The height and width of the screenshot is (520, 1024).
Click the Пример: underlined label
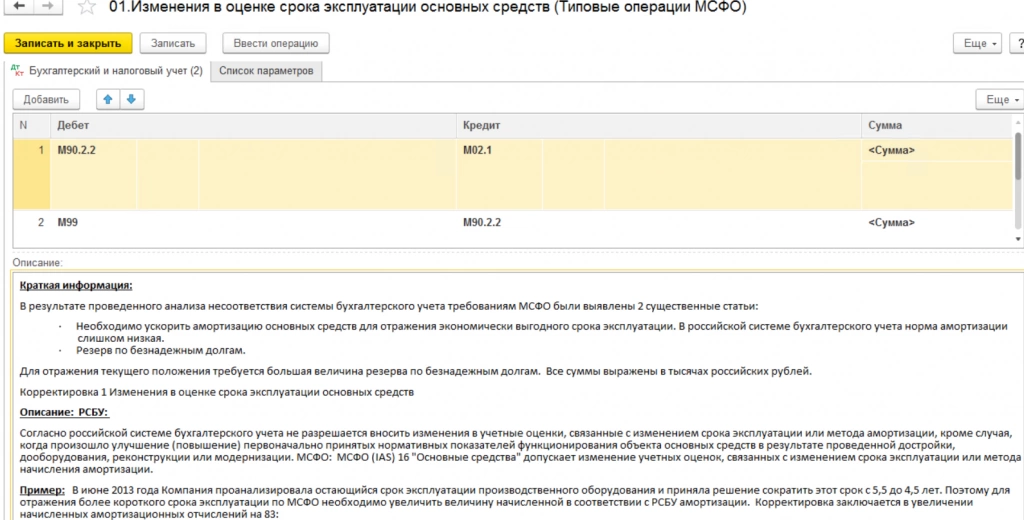pos(42,490)
